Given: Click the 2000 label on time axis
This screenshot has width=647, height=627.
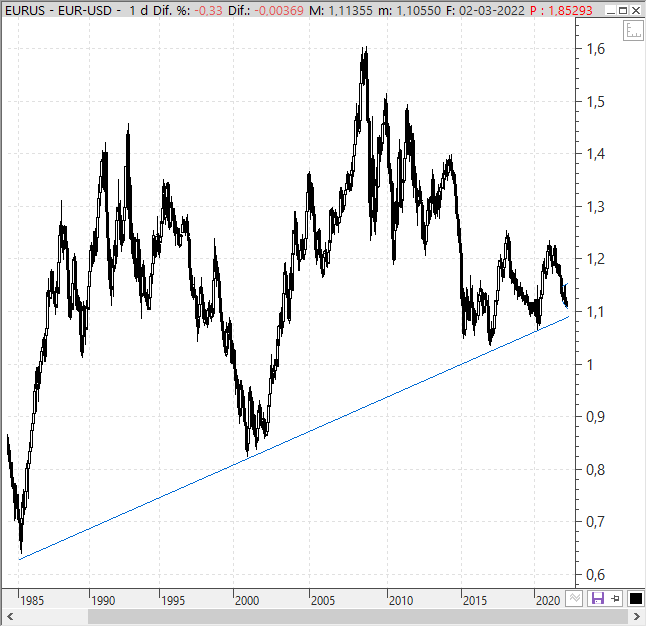Looking at the screenshot, I should (x=247, y=601).
